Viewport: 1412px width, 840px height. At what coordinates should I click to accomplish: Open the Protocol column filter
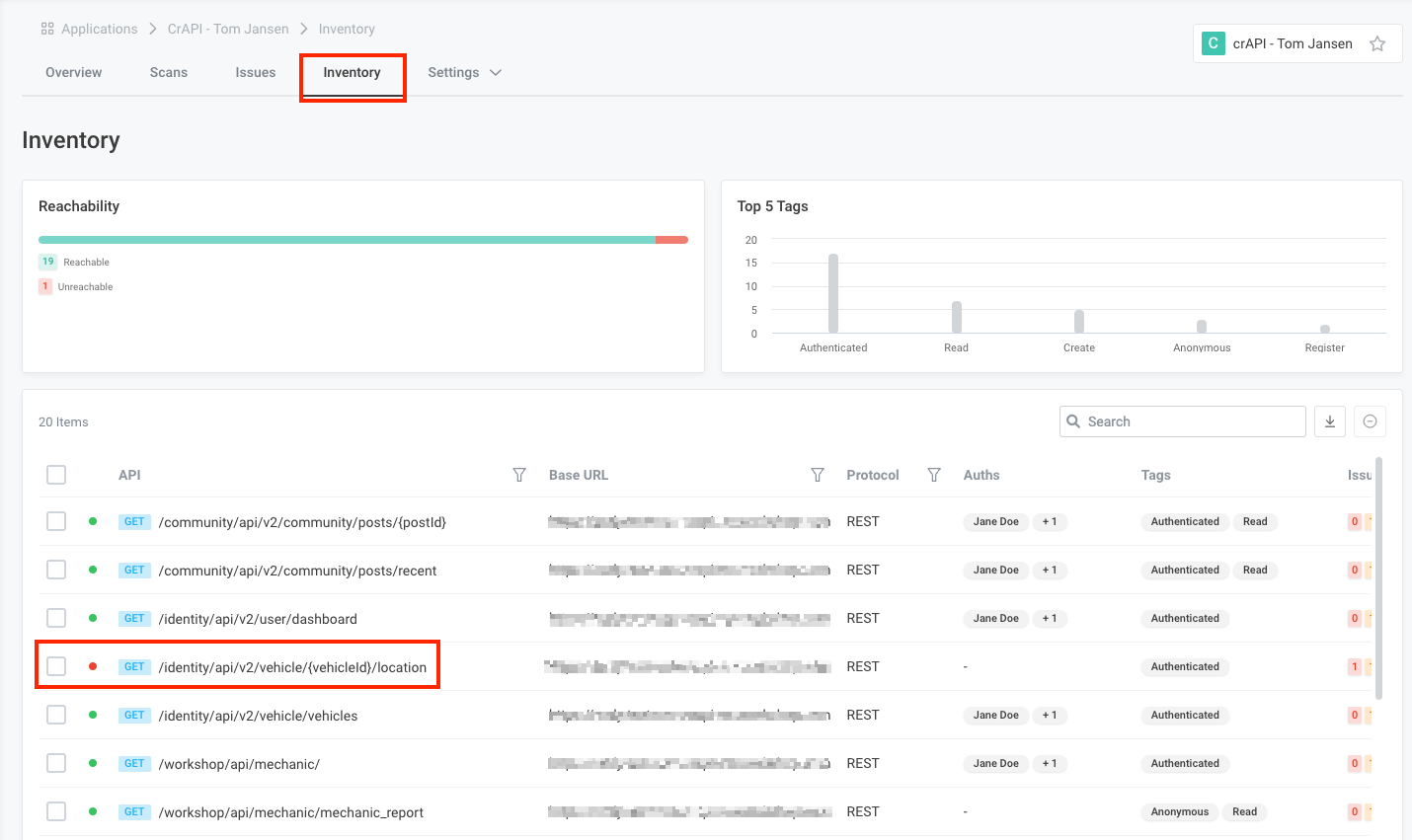pos(934,475)
